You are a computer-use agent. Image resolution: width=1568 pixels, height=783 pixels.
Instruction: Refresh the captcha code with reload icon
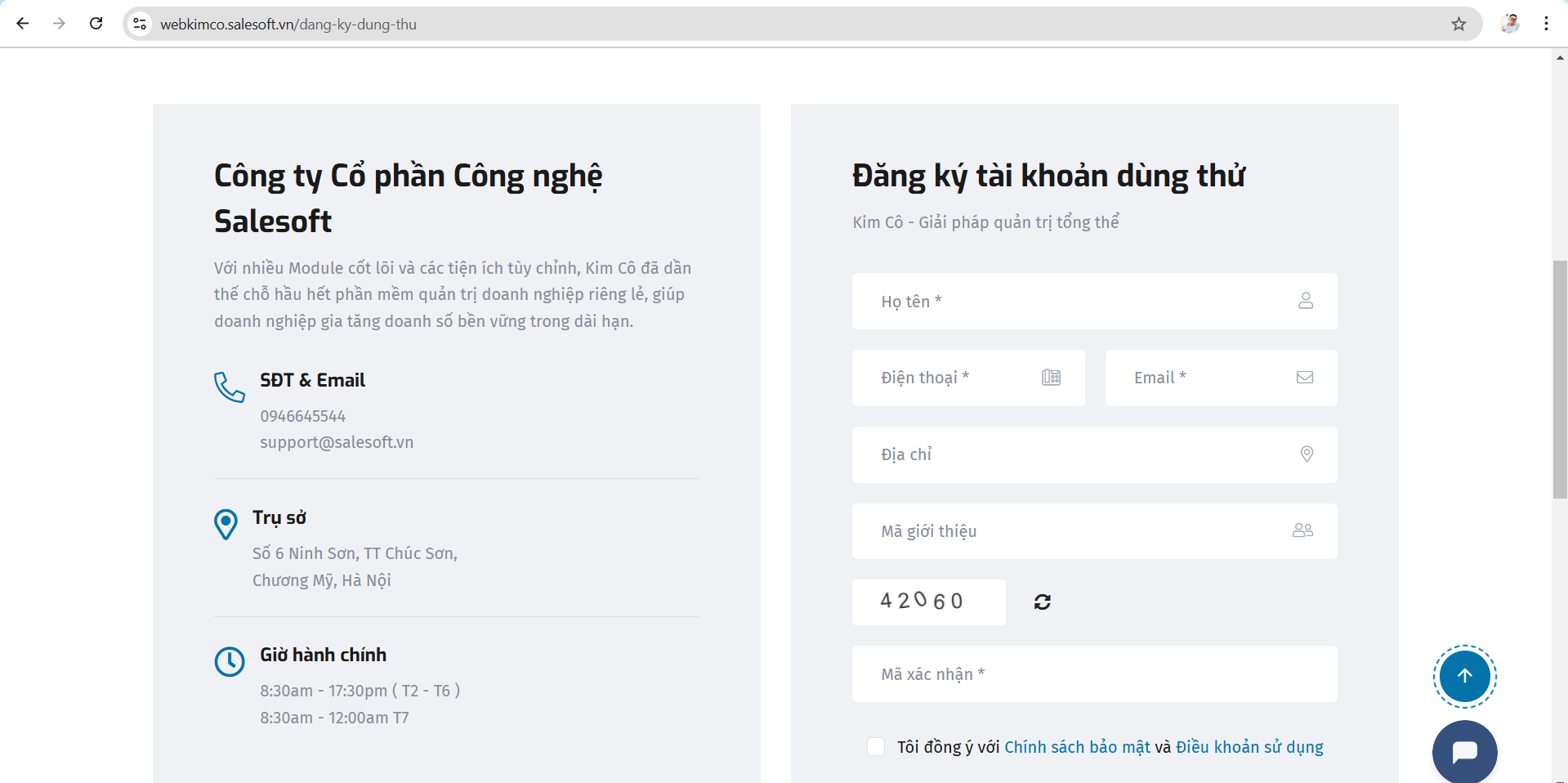coord(1042,602)
